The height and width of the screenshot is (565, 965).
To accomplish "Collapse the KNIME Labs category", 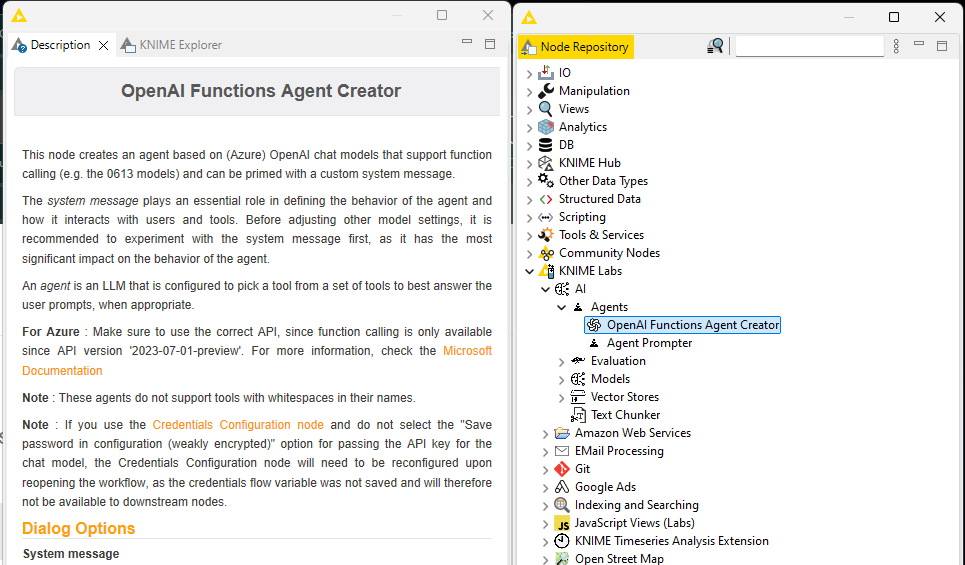I will tap(529, 271).
